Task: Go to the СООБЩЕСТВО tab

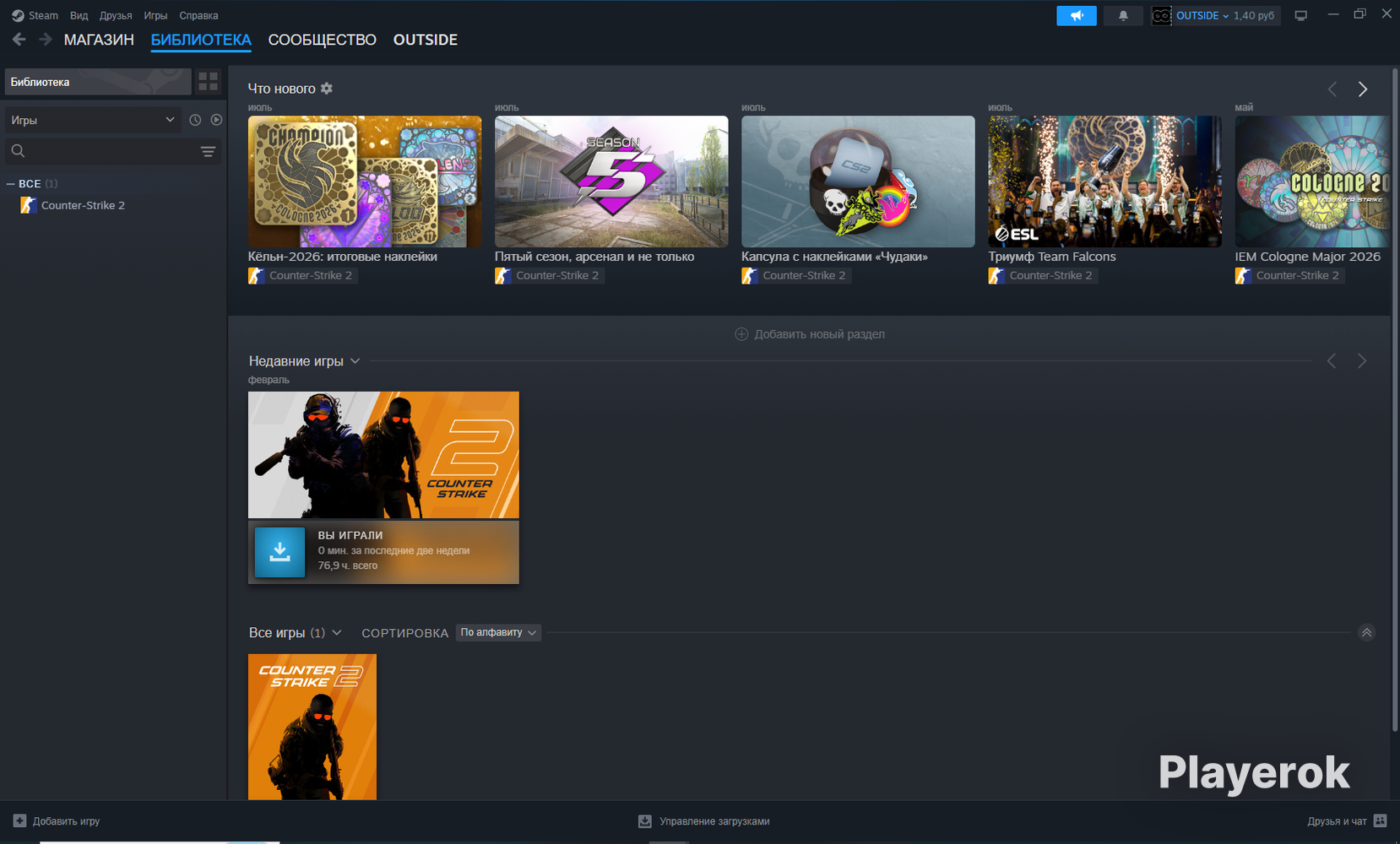Action: coord(322,40)
